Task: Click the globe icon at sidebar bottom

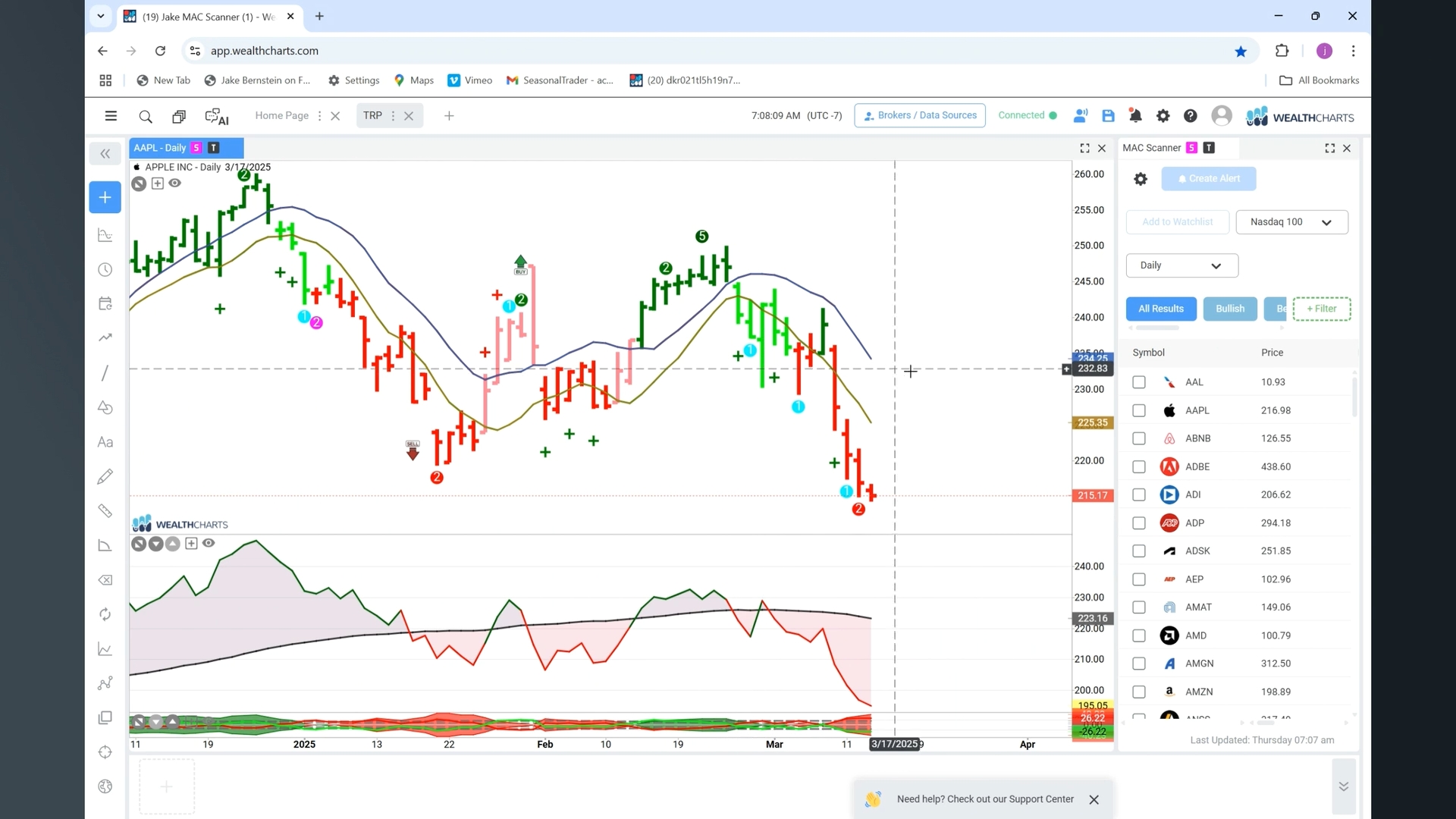Action: click(x=105, y=786)
